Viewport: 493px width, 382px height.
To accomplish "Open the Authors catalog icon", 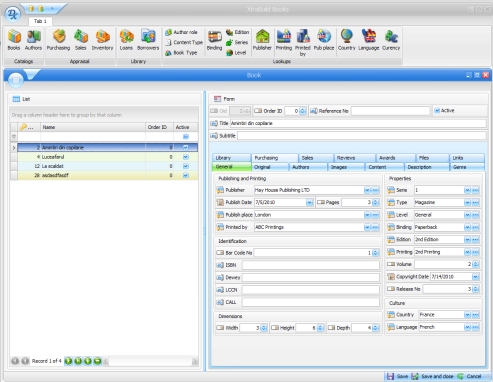I will (x=33, y=40).
